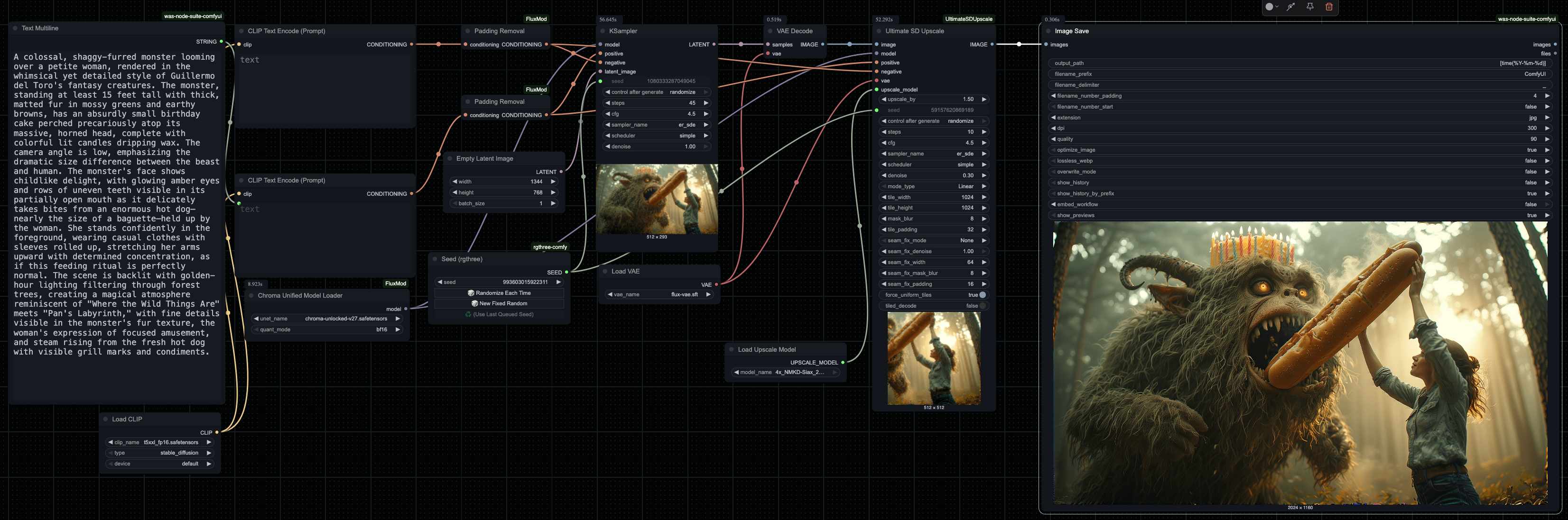Open vae_name dropdown in Load VAE
The image size is (1568, 520).
(658, 294)
